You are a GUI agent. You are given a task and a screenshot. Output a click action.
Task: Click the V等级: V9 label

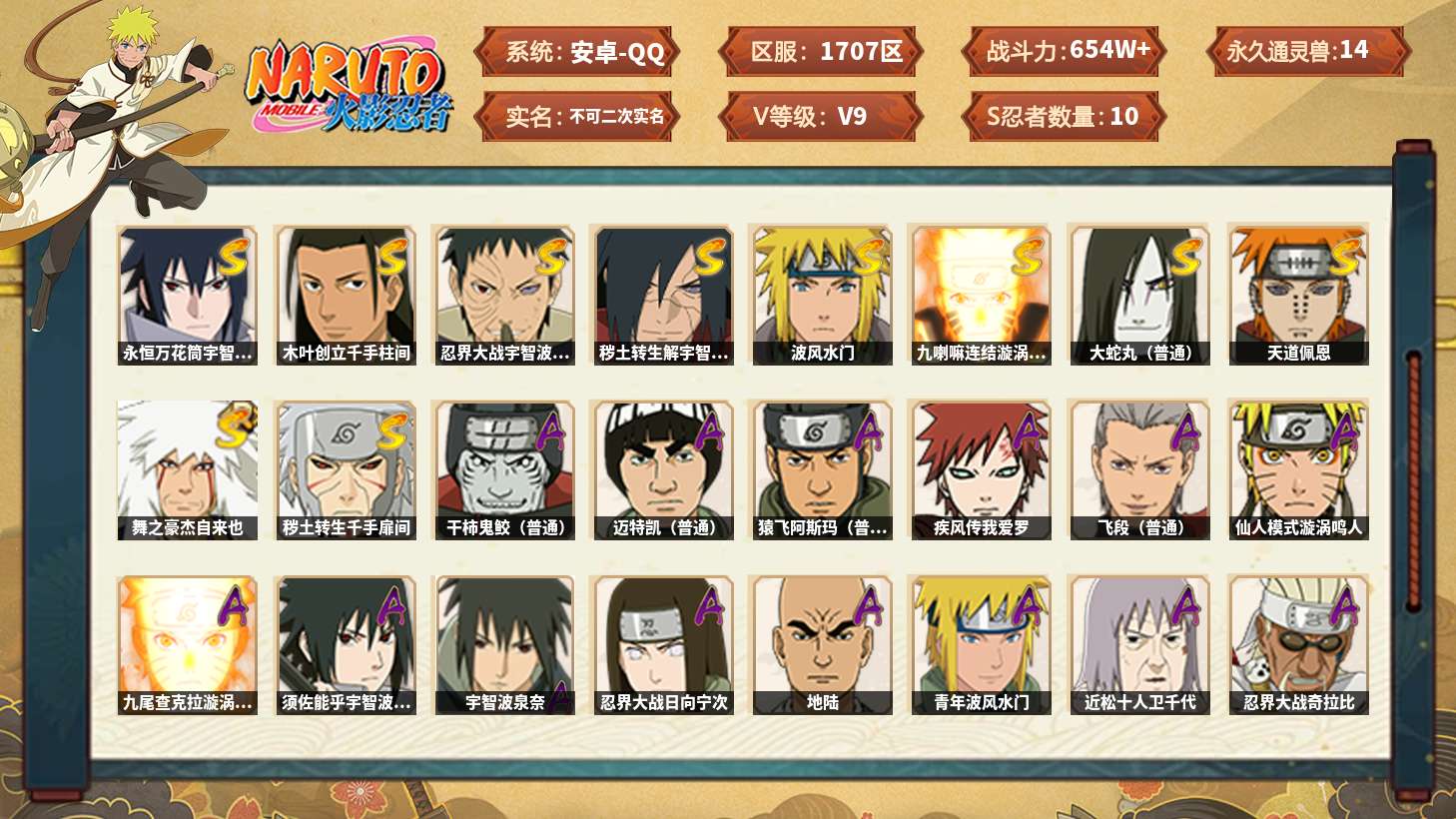tap(820, 117)
